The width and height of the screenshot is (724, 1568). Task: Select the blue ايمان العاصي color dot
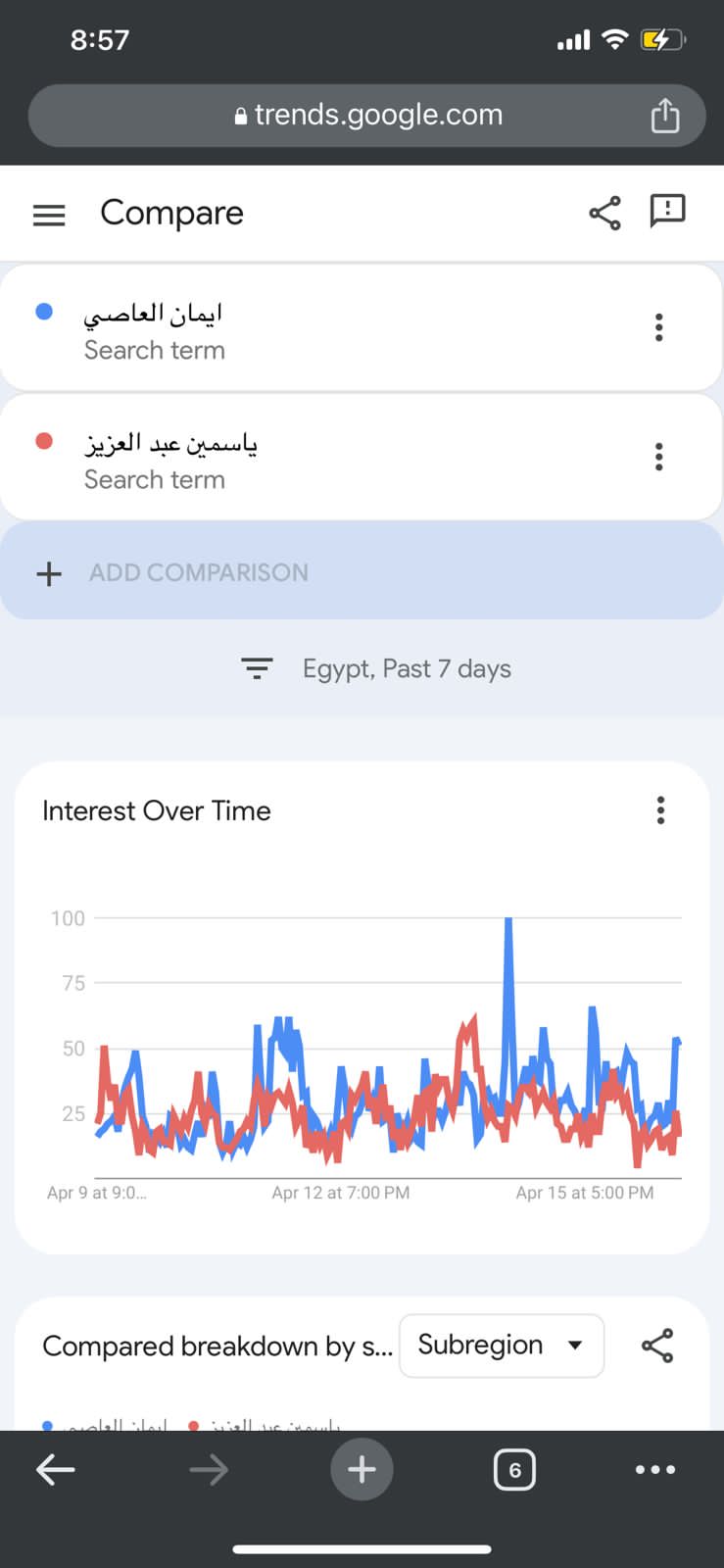coord(44,312)
